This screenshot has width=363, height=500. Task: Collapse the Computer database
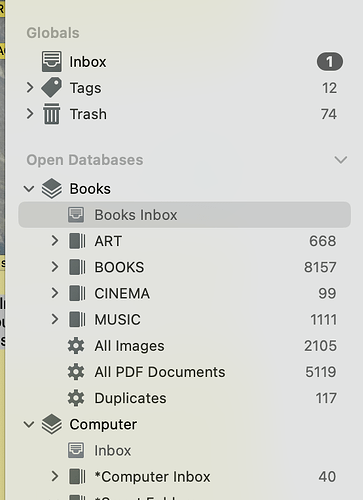coord(29,424)
